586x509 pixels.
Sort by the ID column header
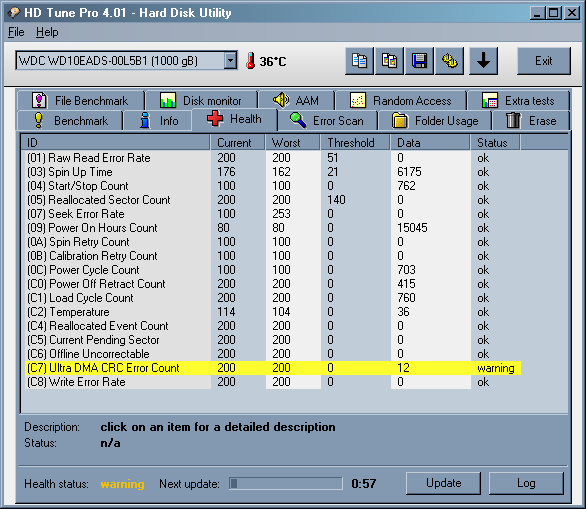pyautogui.click(x=115, y=143)
